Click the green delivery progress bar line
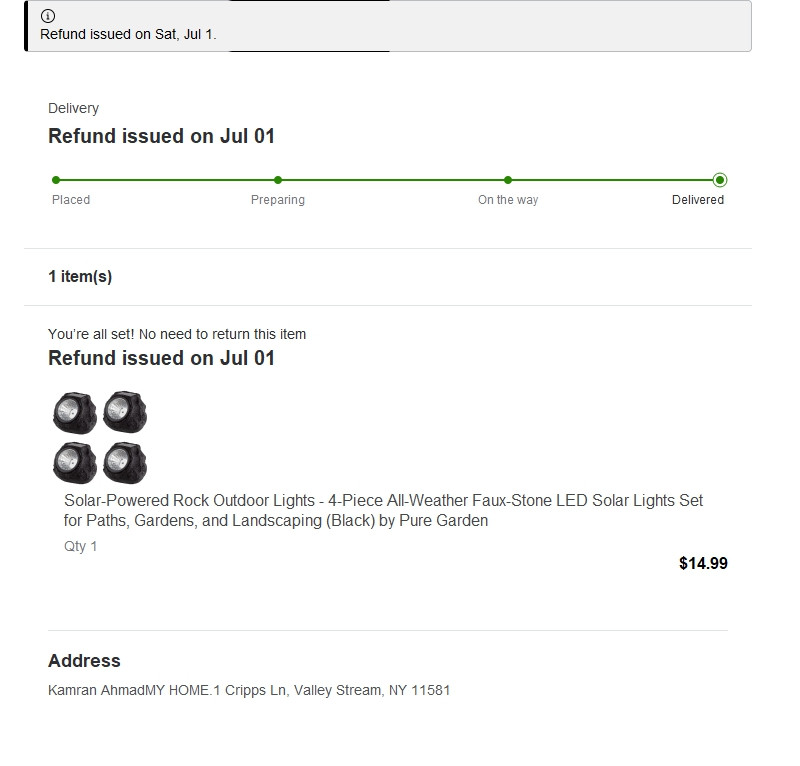The image size is (800, 766). [390, 180]
